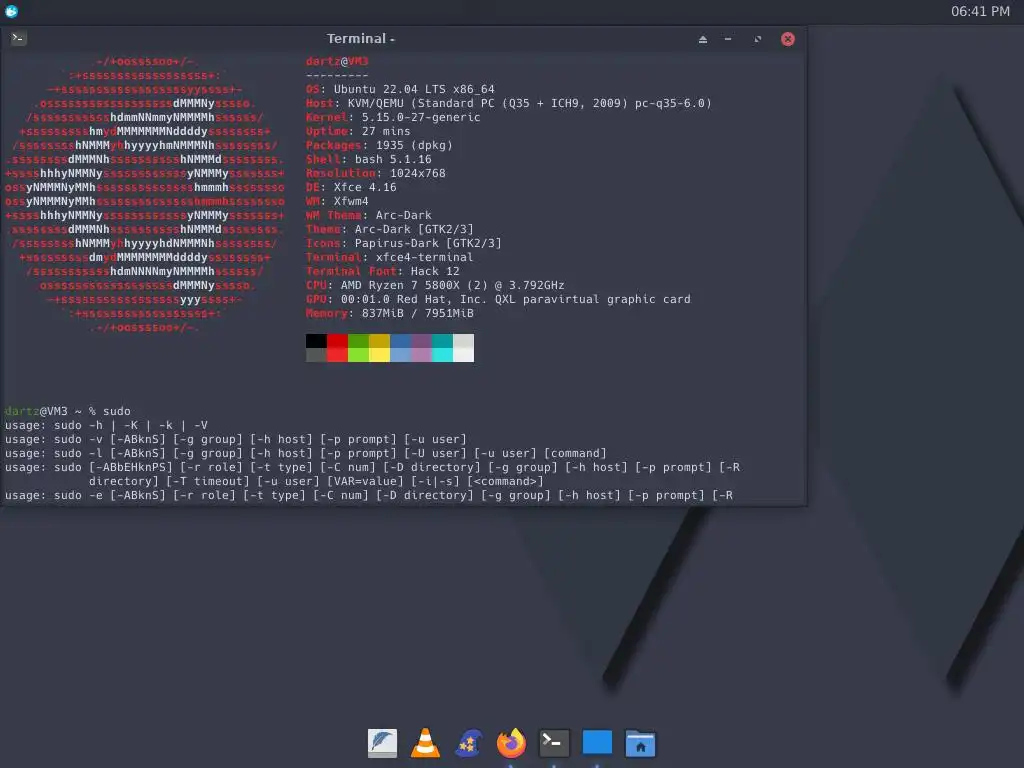Click the 'WM: Xfwm4' line
The height and width of the screenshot is (768, 1024).
(337, 201)
